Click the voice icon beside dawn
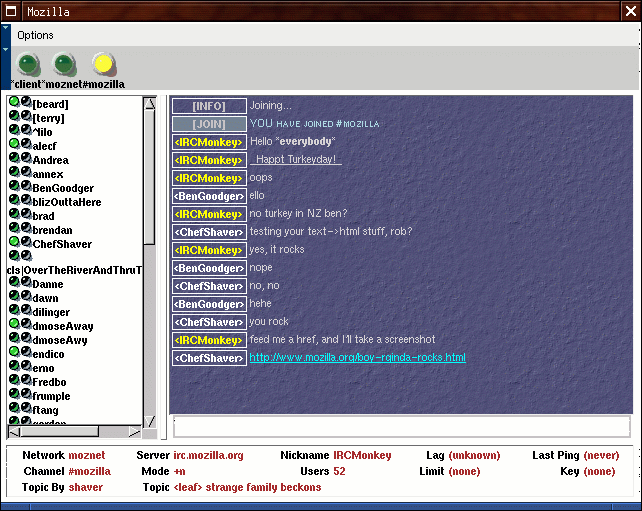This screenshot has height=511, width=642. click(26, 296)
